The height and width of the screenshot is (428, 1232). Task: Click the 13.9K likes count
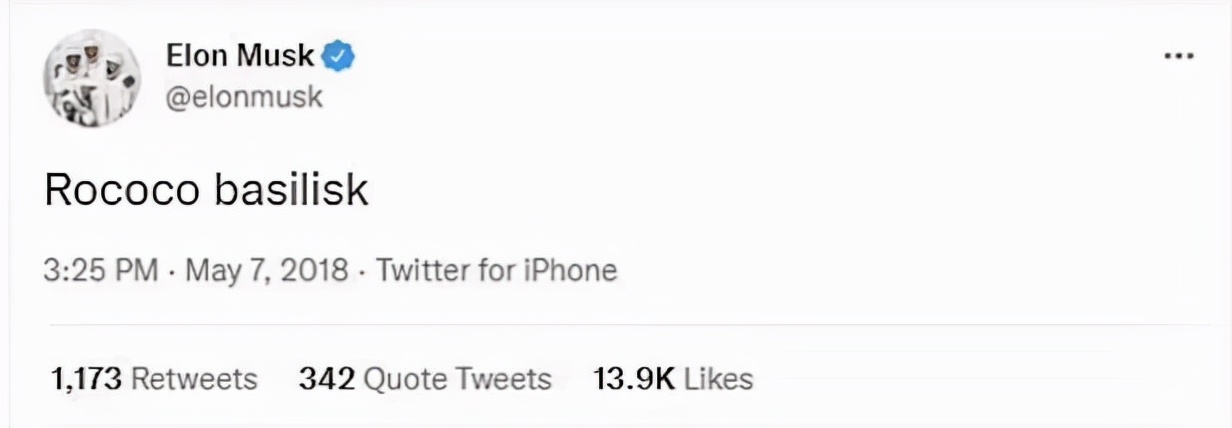tap(634, 379)
